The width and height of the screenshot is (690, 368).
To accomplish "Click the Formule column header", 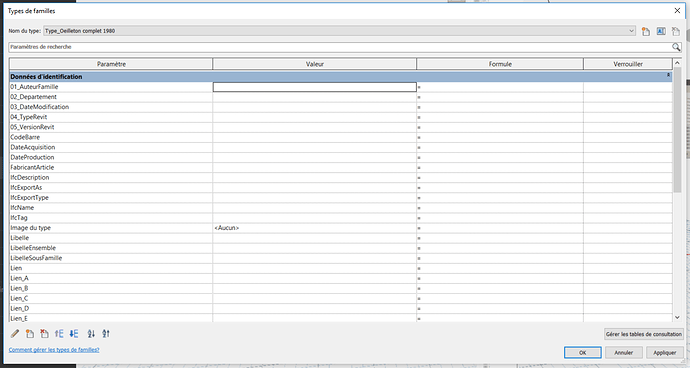I will (500, 64).
